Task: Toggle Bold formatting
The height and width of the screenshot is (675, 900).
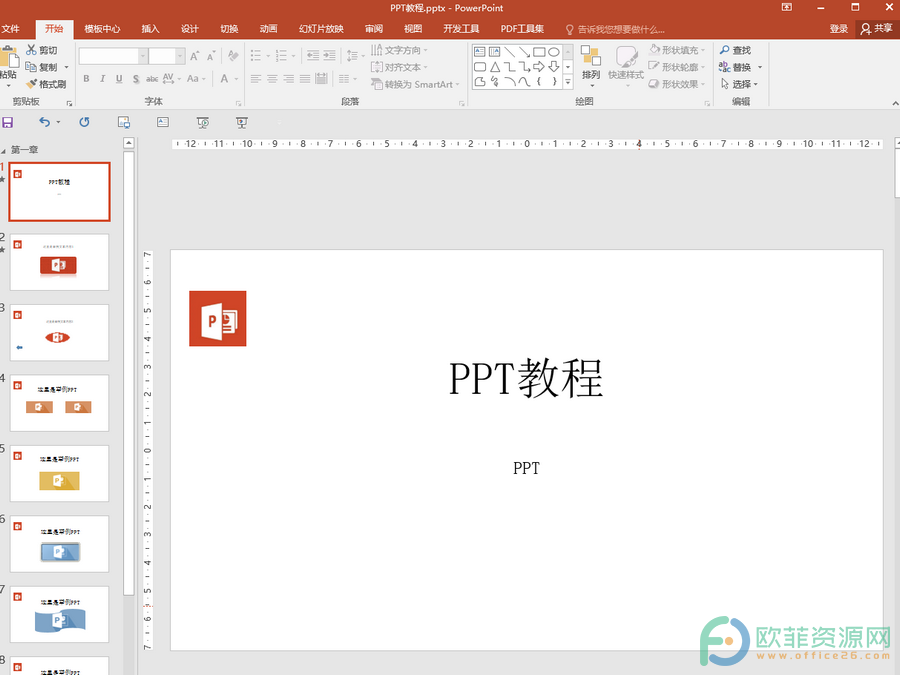Action: (86, 79)
